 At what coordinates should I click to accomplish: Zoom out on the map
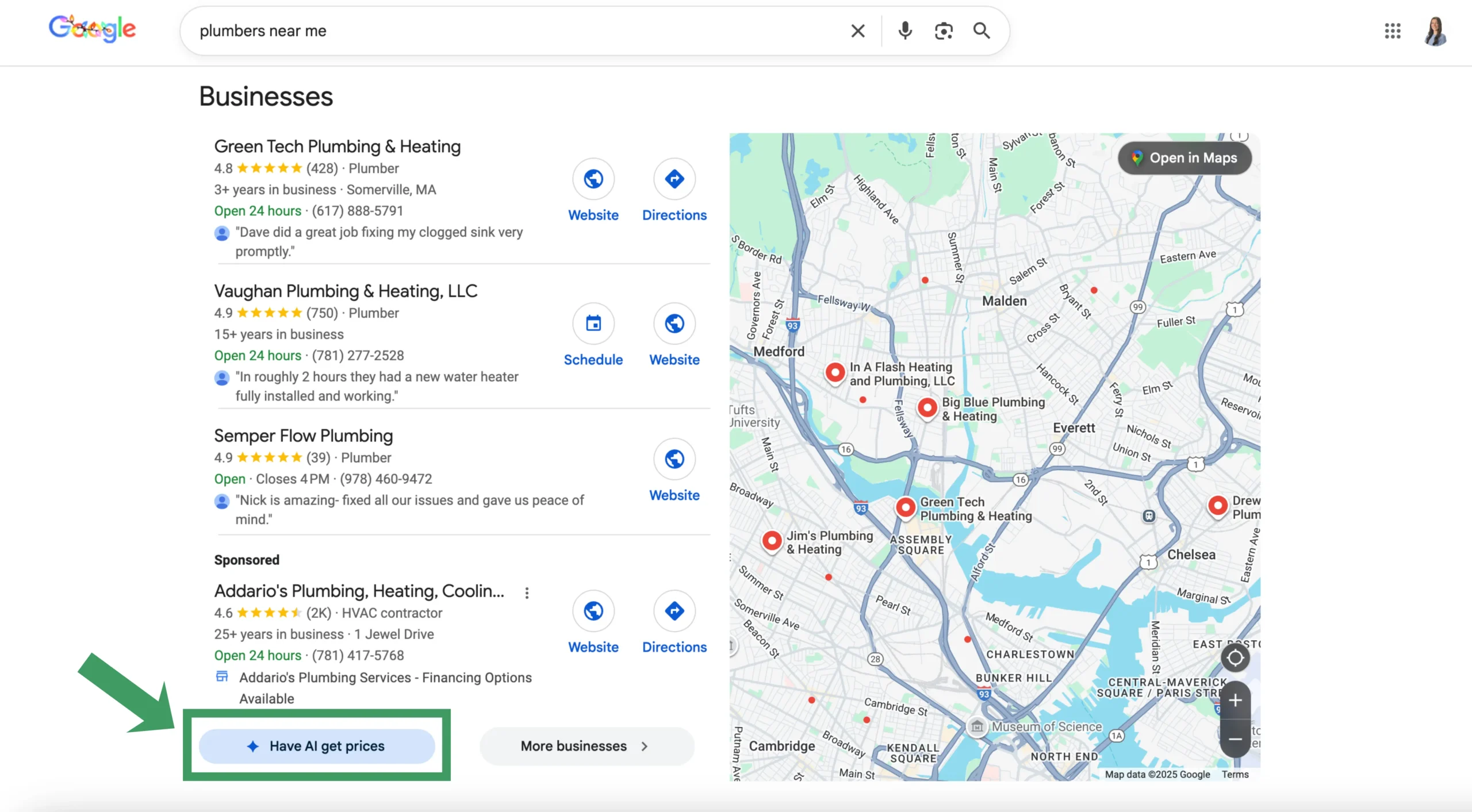coord(1236,740)
